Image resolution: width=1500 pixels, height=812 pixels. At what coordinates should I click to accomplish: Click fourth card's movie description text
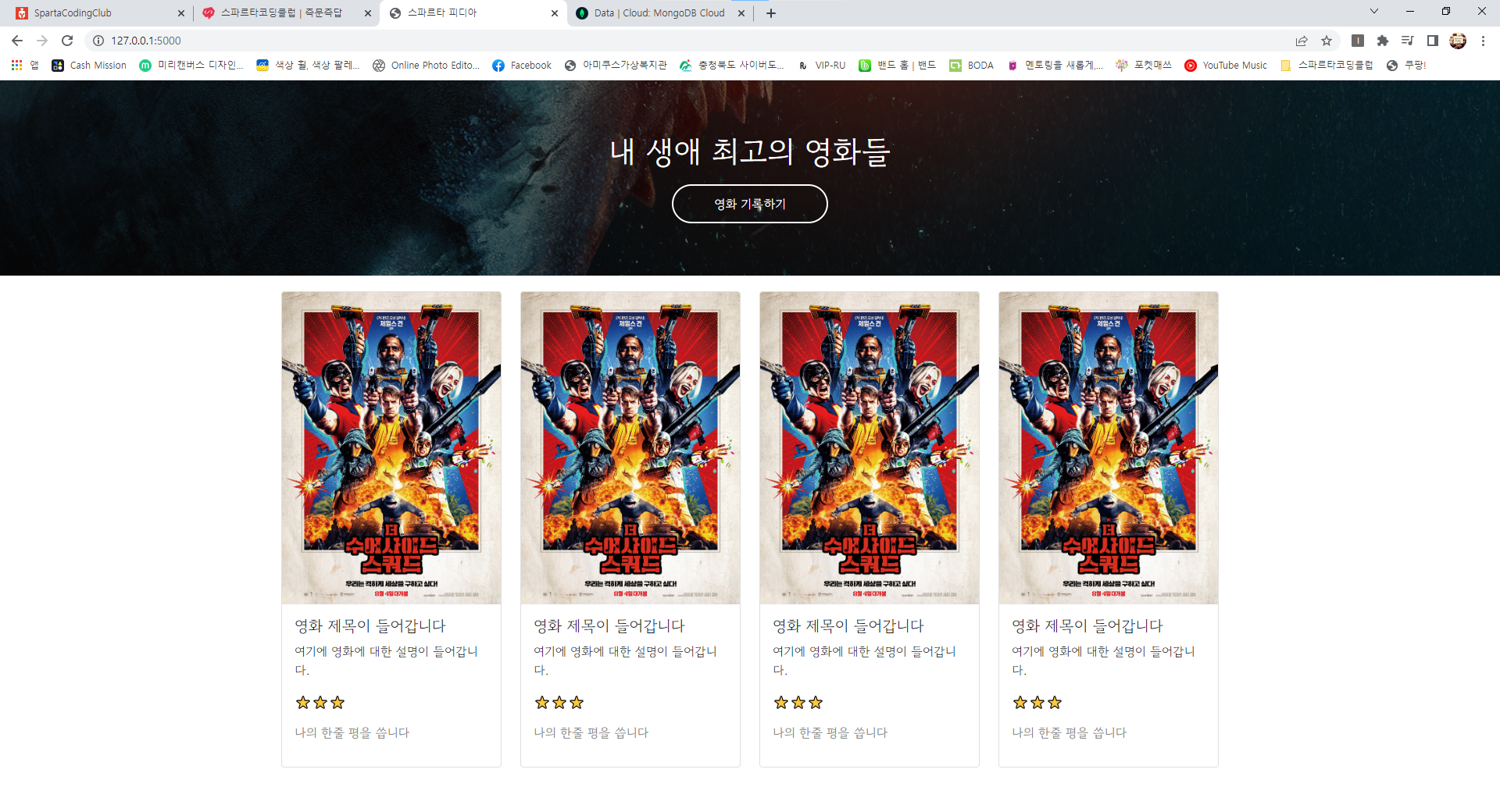pyautogui.click(x=1104, y=661)
